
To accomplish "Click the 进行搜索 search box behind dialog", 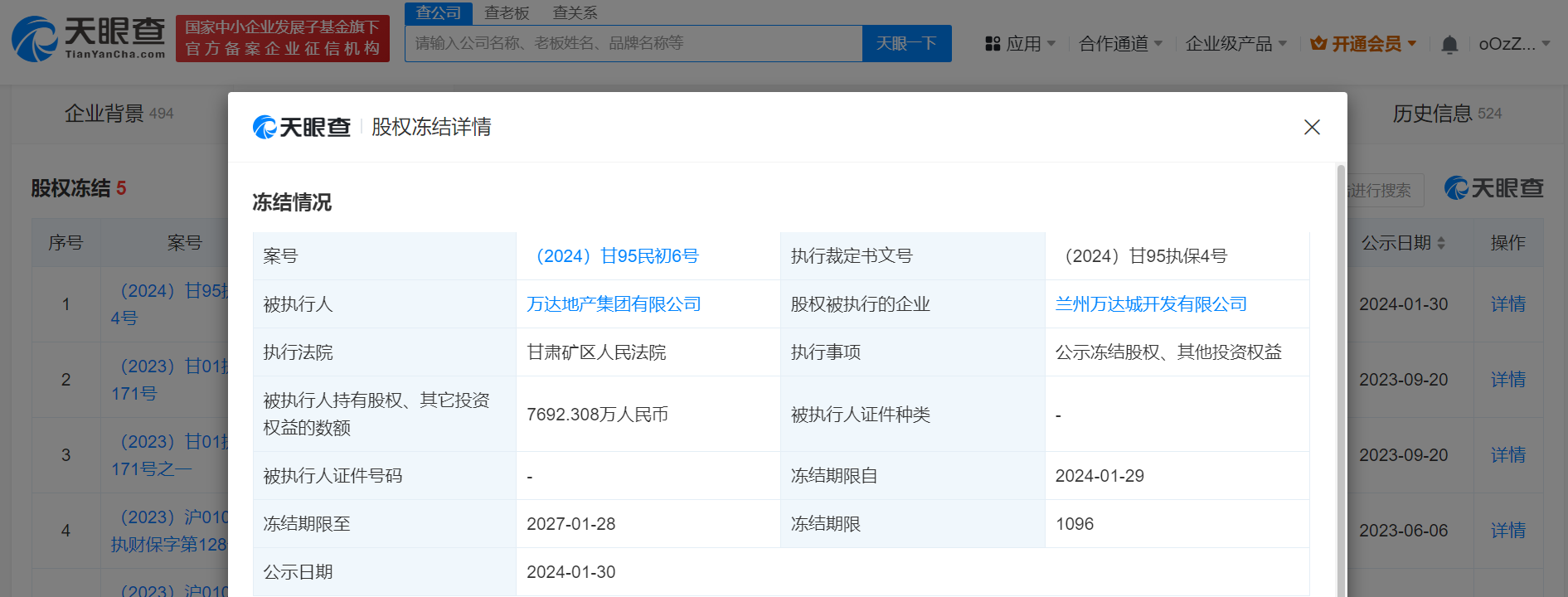I will click(x=1385, y=191).
